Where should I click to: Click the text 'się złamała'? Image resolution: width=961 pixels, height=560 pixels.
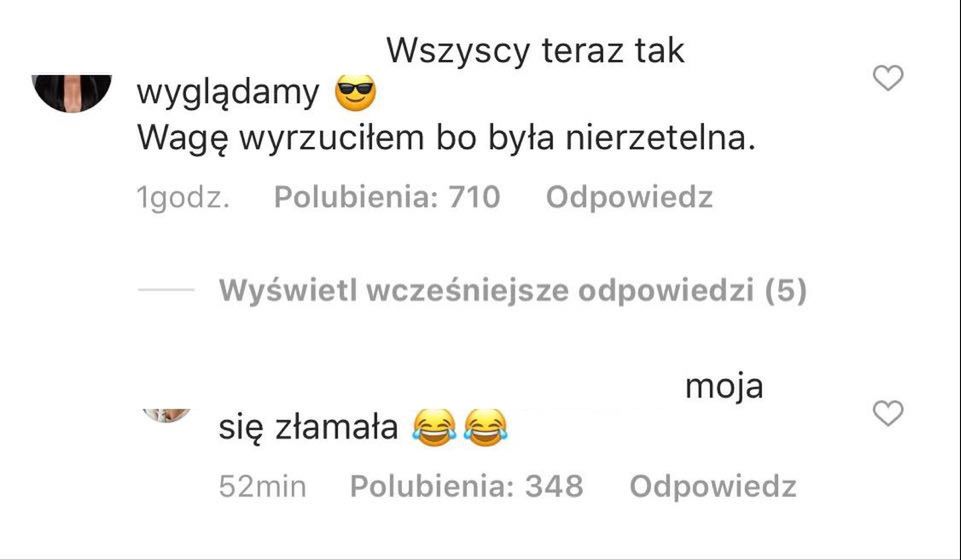[308, 427]
